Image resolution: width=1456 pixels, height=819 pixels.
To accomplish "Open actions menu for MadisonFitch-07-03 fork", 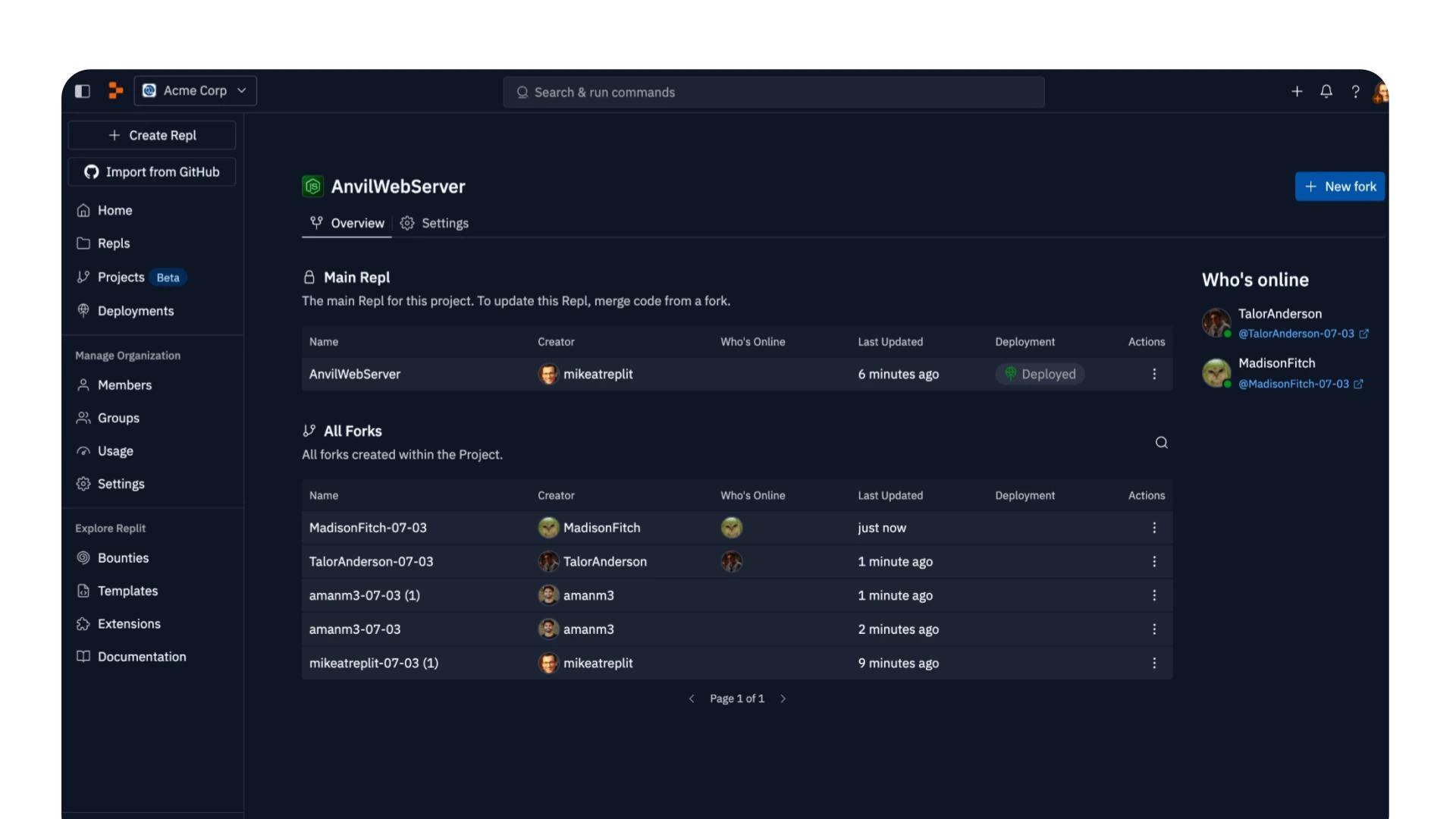I will pyautogui.click(x=1154, y=528).
